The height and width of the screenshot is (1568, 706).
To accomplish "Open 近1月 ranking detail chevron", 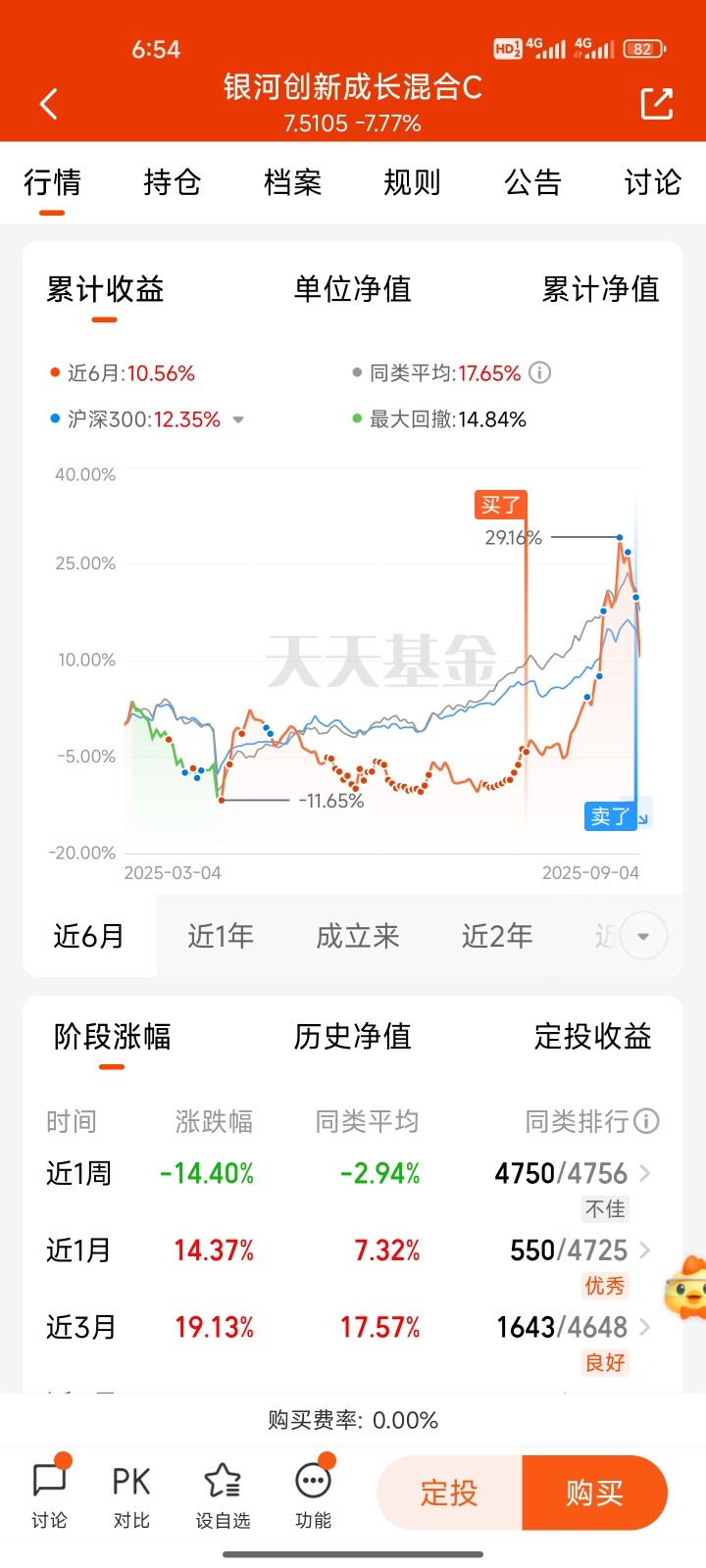I will (x=645, y=1249).
